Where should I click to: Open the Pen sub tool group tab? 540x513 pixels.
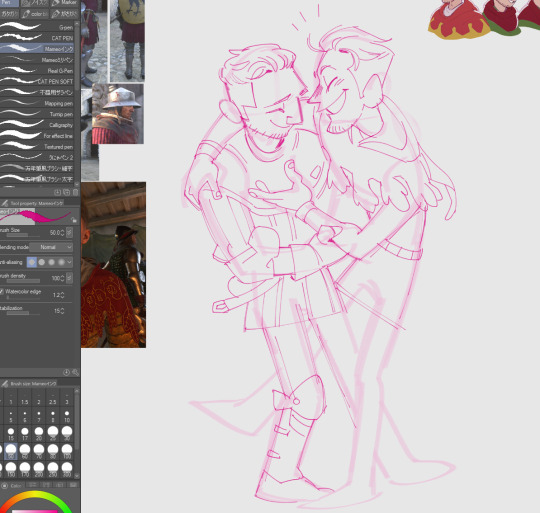[8, 3]
